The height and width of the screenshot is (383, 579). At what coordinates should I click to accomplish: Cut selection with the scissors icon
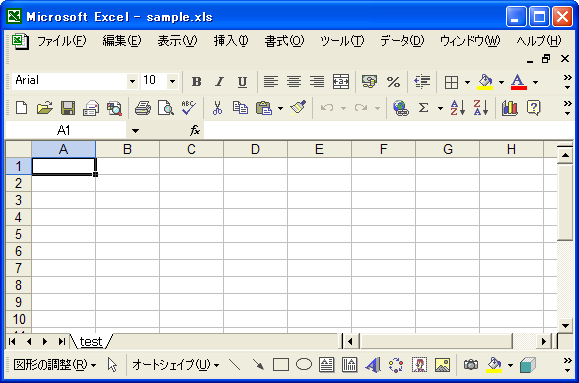pyautogui.click(x=217, y=108)
